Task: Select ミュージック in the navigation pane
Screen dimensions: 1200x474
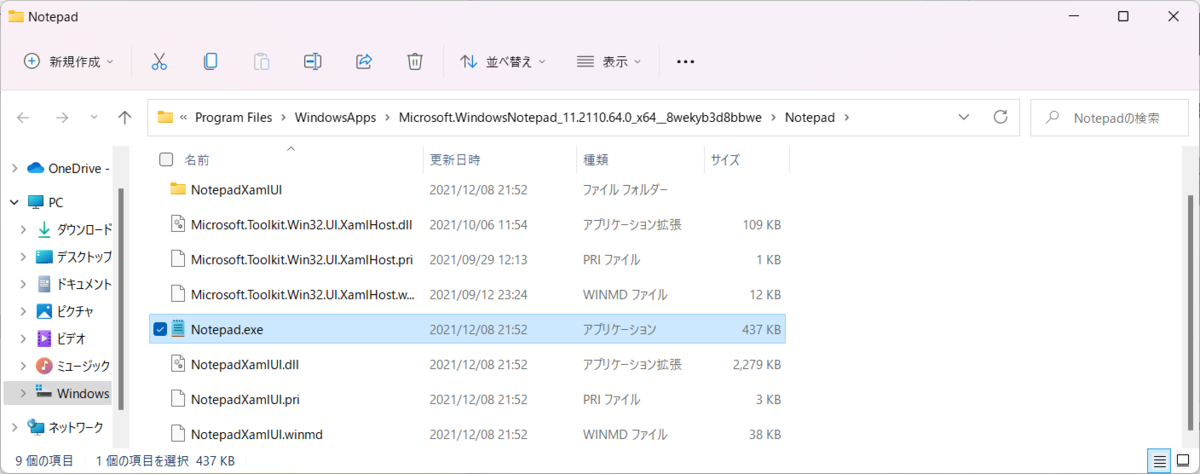Action: point(75,366)
